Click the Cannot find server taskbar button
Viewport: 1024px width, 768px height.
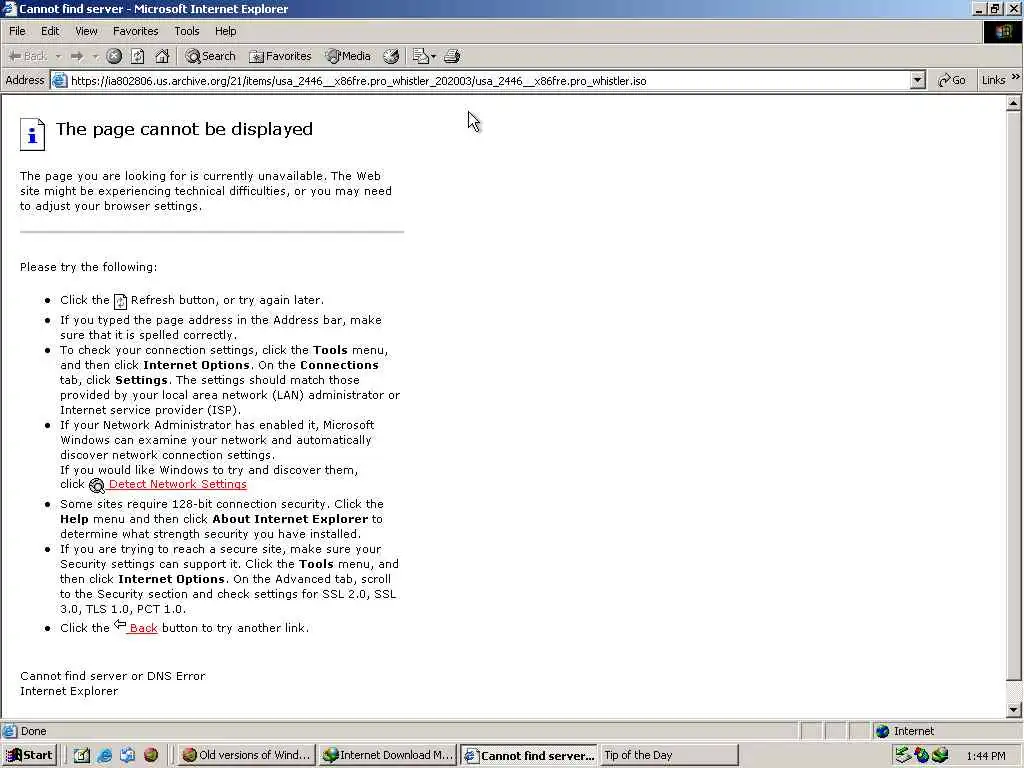click(528, 755)
